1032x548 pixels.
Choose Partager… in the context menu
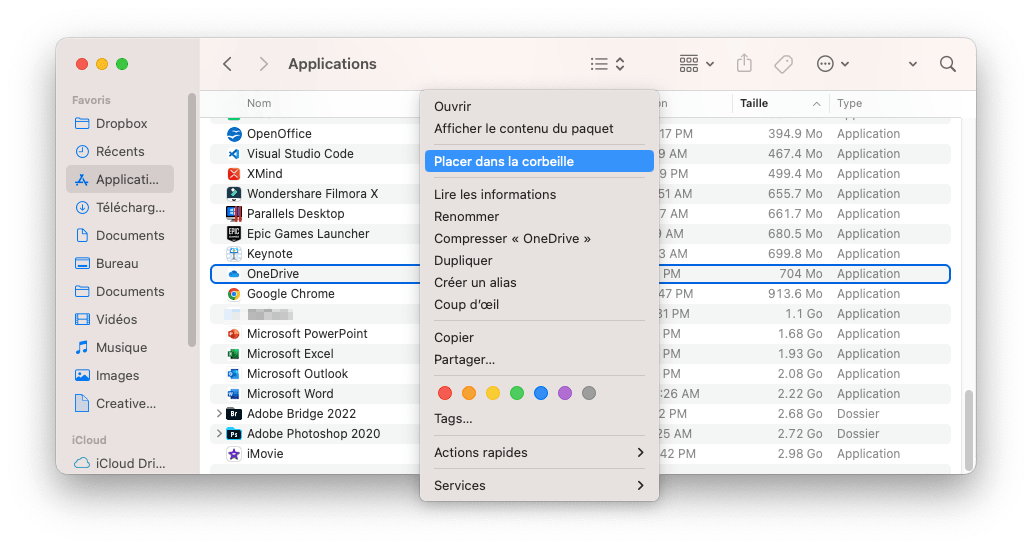(x=539, y=360)
